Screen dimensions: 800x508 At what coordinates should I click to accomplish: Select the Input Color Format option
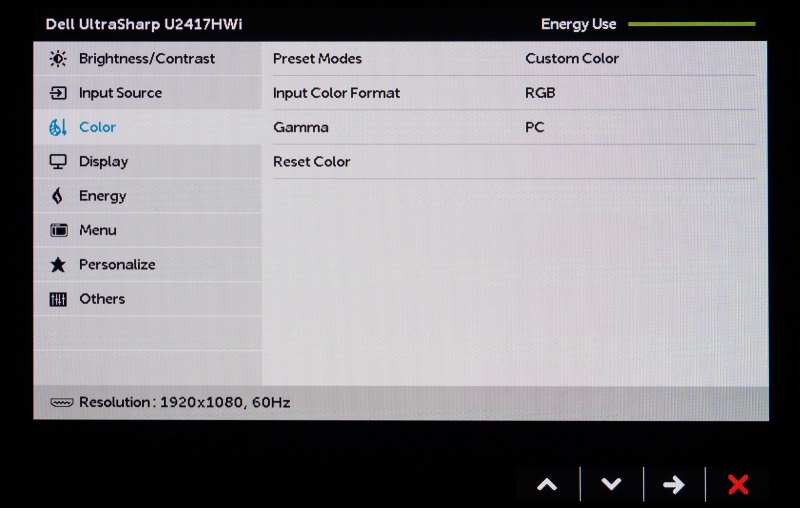tap(336, 93)
